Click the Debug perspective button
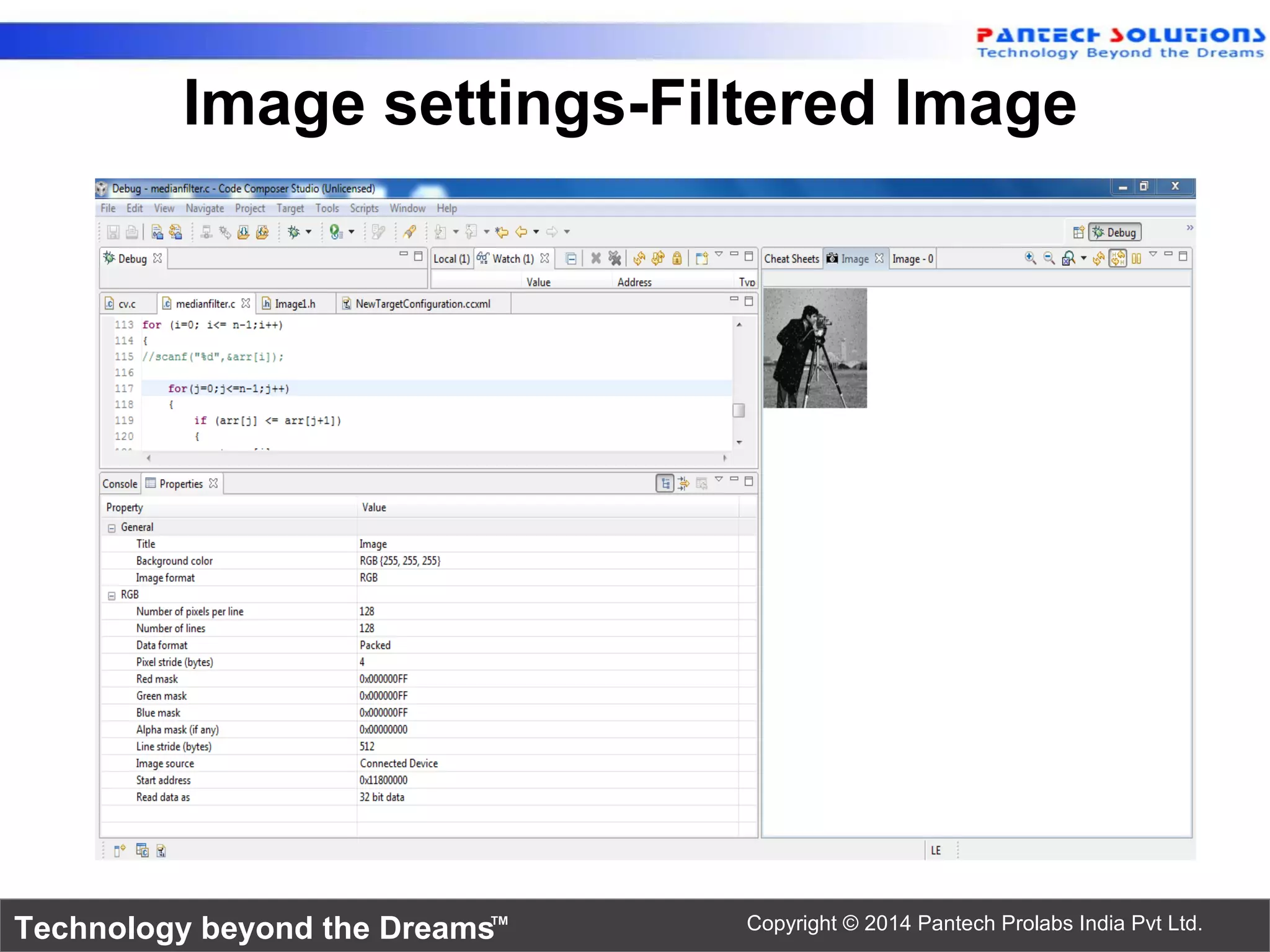The width and height of the screenshot is (1270, 952). 1115,232
